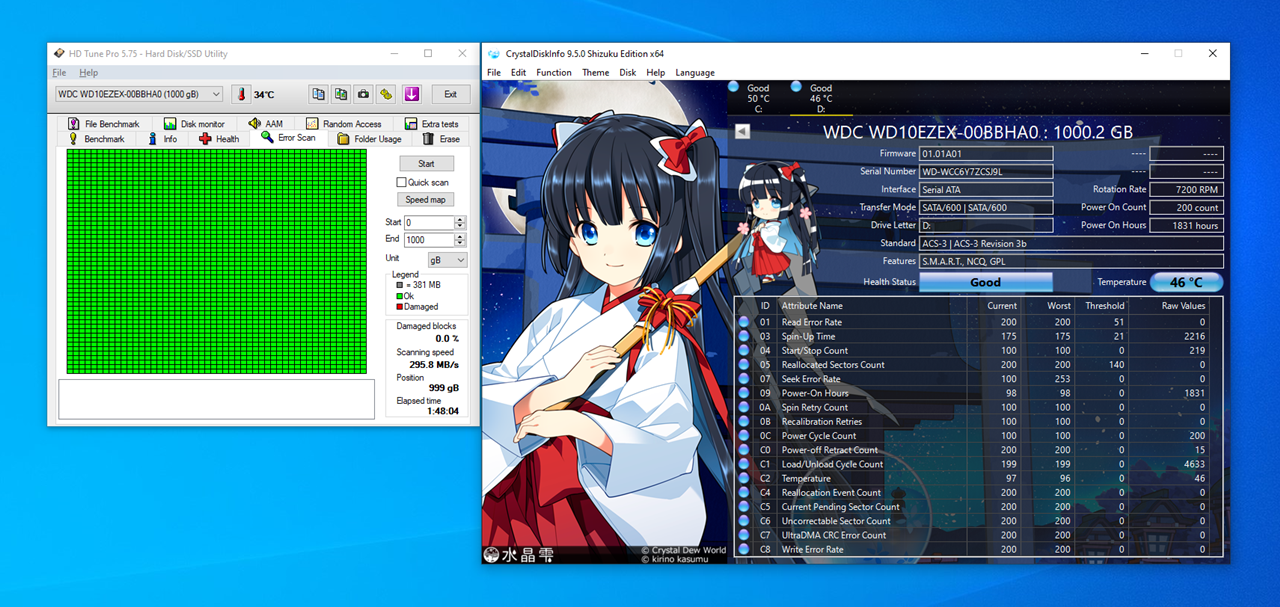The width and height of the screenshot is (1280, 607).
Task: Select the C: disk status orb
Action: point(734,87)
